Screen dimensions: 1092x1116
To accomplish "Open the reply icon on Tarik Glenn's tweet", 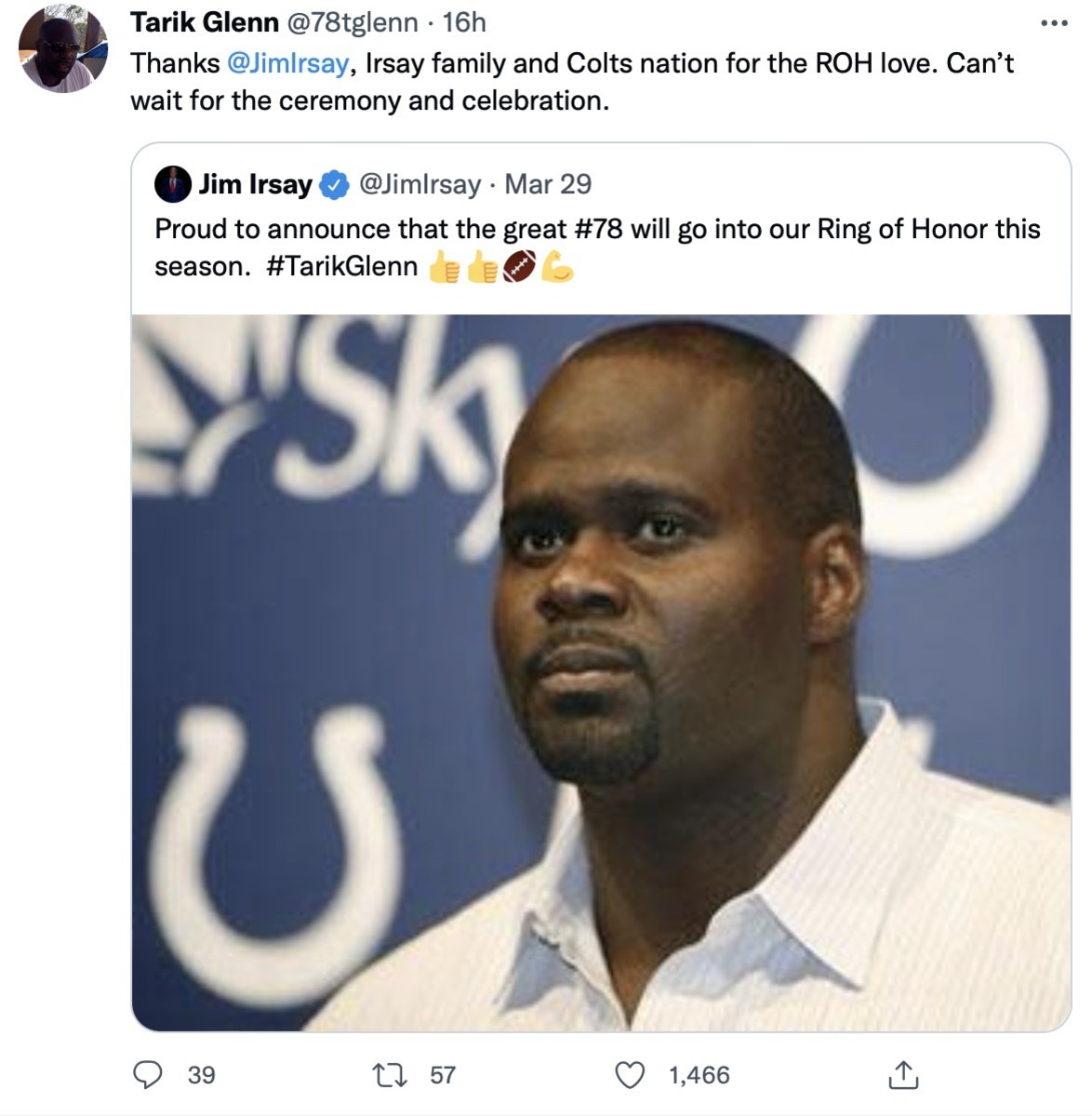I will [147, 1076].
